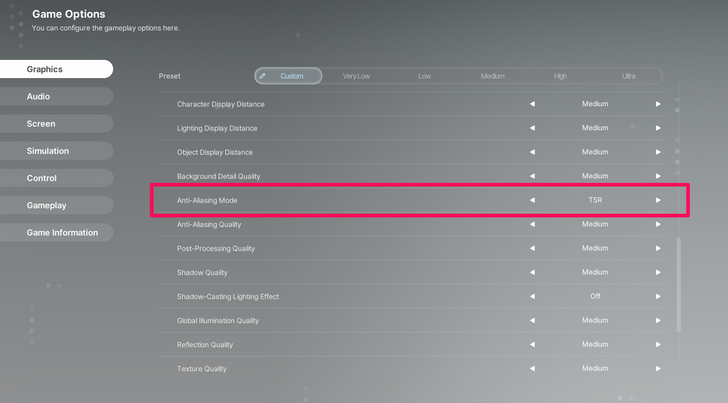Pick the High graphics preset
Image resolution: width=728 pixels, height=403 pixels.
[x=560, y=76]
